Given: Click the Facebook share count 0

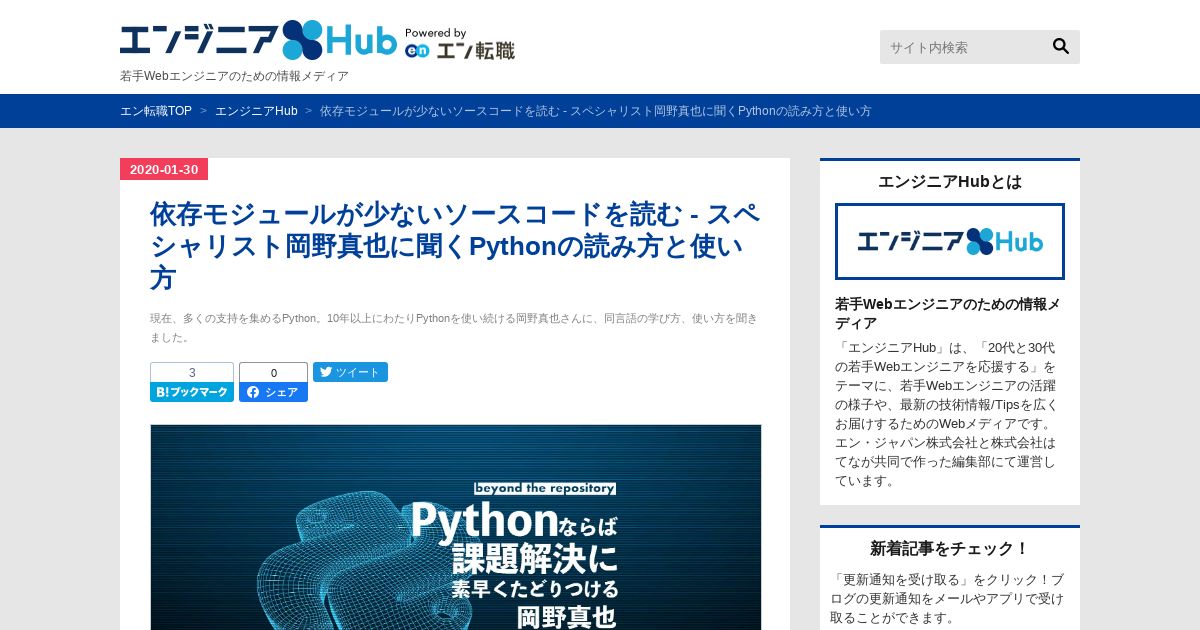Looking at the screenshot, I should point(273,372).
